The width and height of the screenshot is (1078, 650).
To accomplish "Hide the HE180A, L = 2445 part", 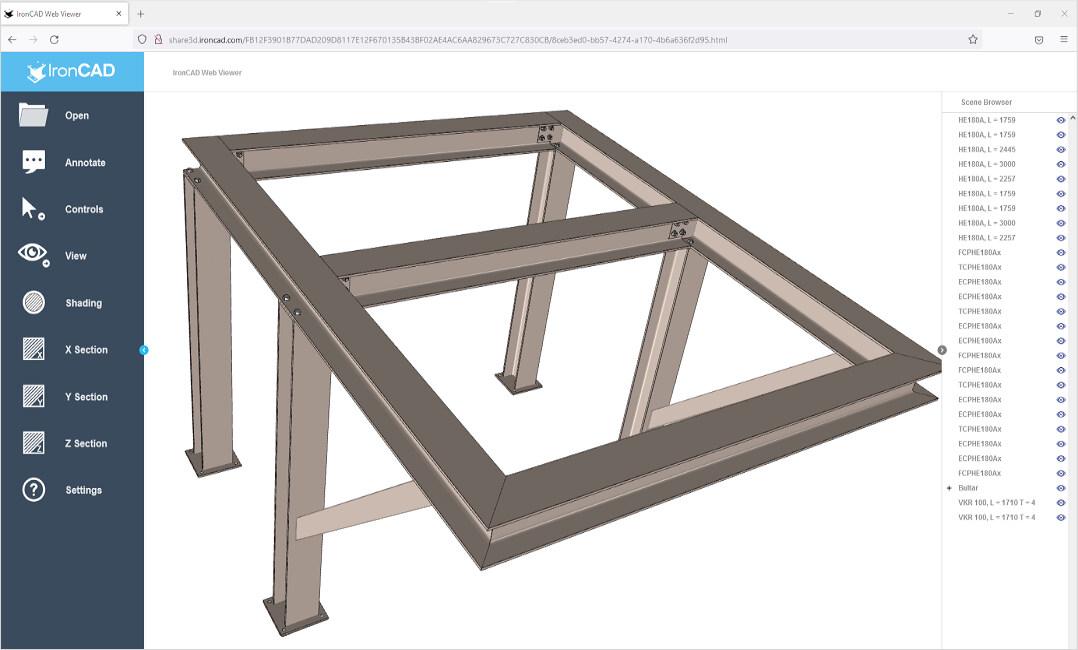I will pyautogui.click(x=1061, y=149).
